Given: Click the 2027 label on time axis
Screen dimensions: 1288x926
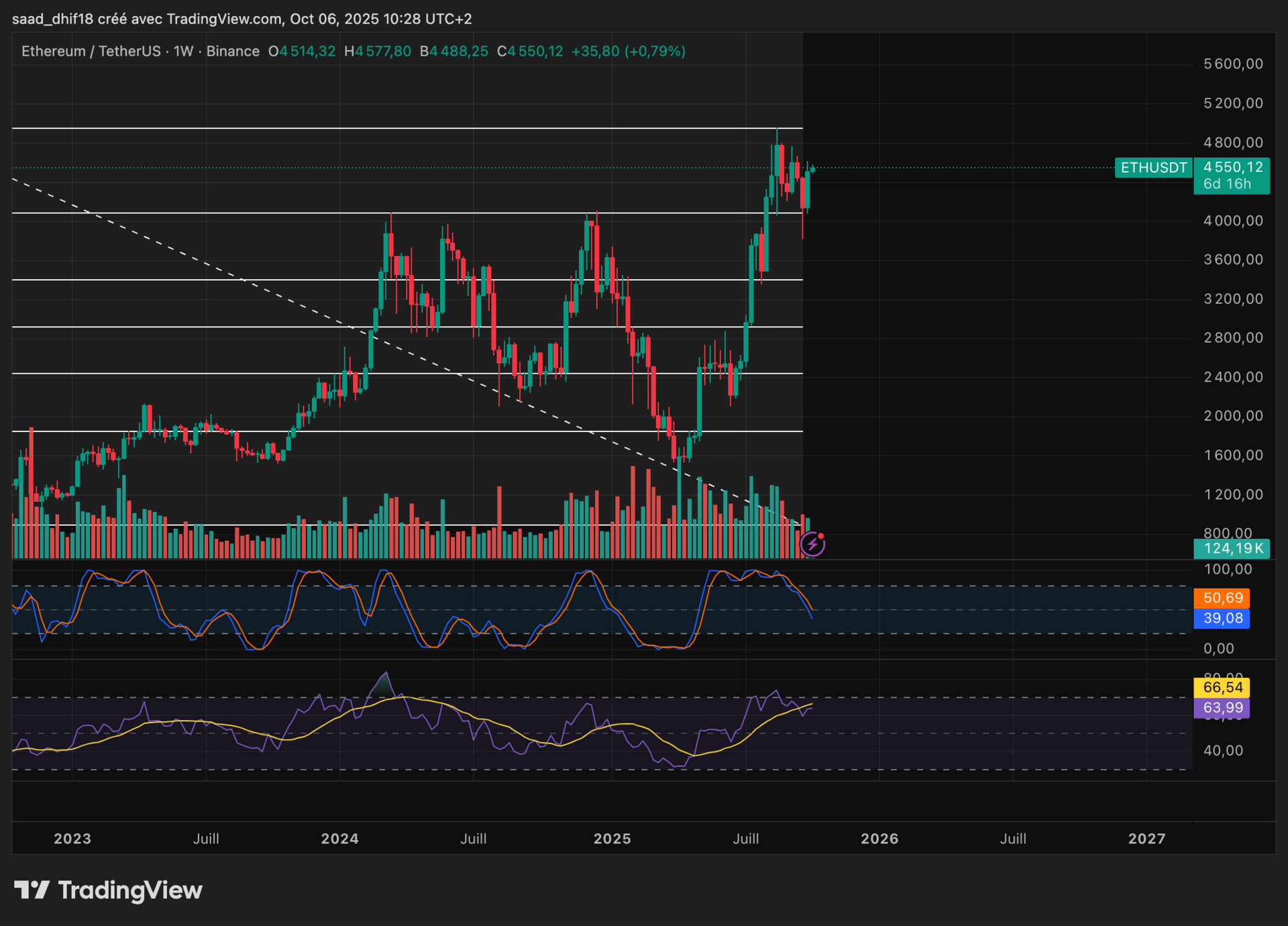Looking at the screenshot, I should 1146,839.
